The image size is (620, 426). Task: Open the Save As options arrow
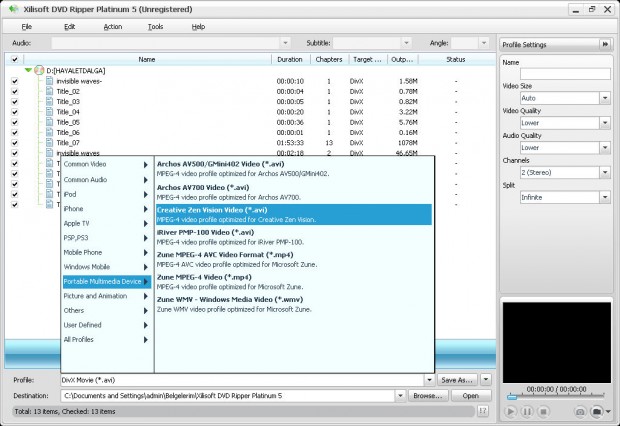point(486,380)
